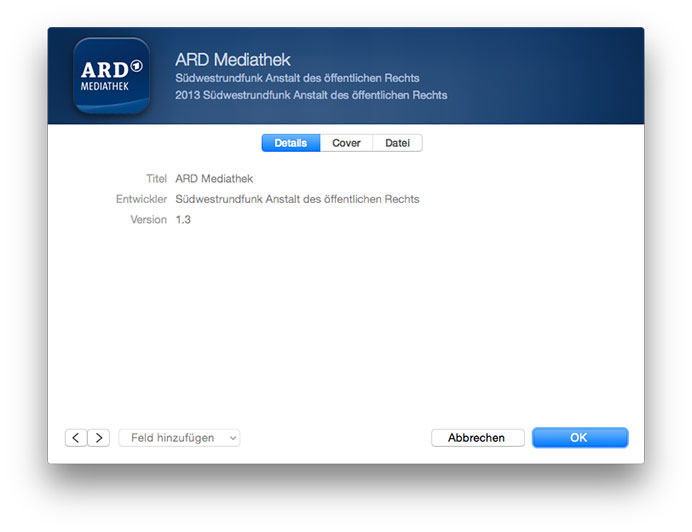Viewport: 692px width, 532px height.
Task: Switch to the Cover tab
Action: (346, 143)
